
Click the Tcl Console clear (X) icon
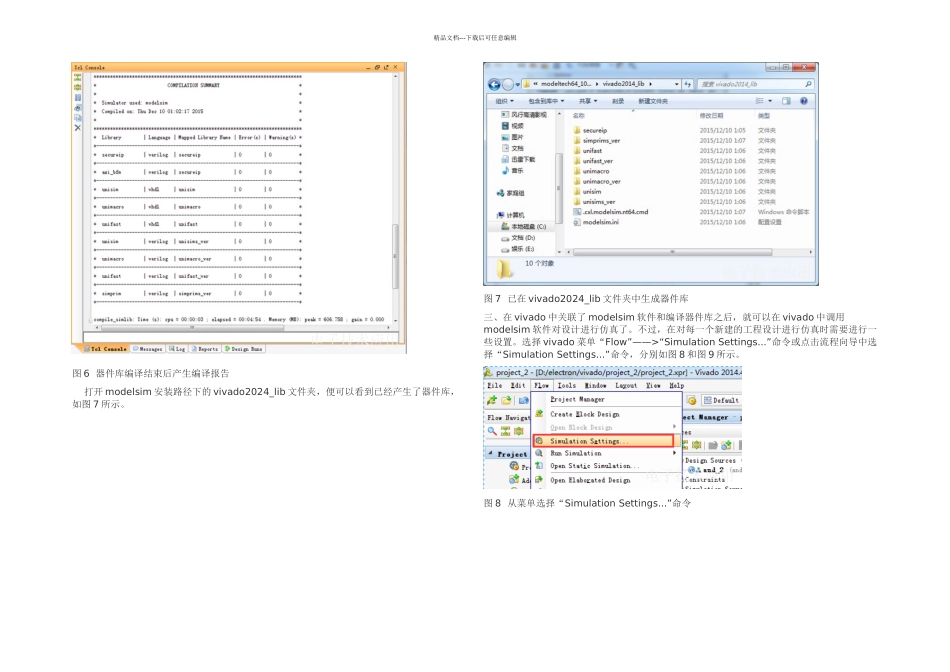click(x=78, y=128)
